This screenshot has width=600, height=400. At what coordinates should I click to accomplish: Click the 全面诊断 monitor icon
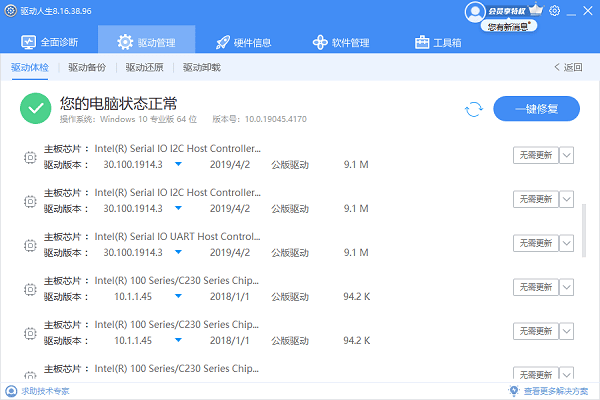tap(28, 42)
